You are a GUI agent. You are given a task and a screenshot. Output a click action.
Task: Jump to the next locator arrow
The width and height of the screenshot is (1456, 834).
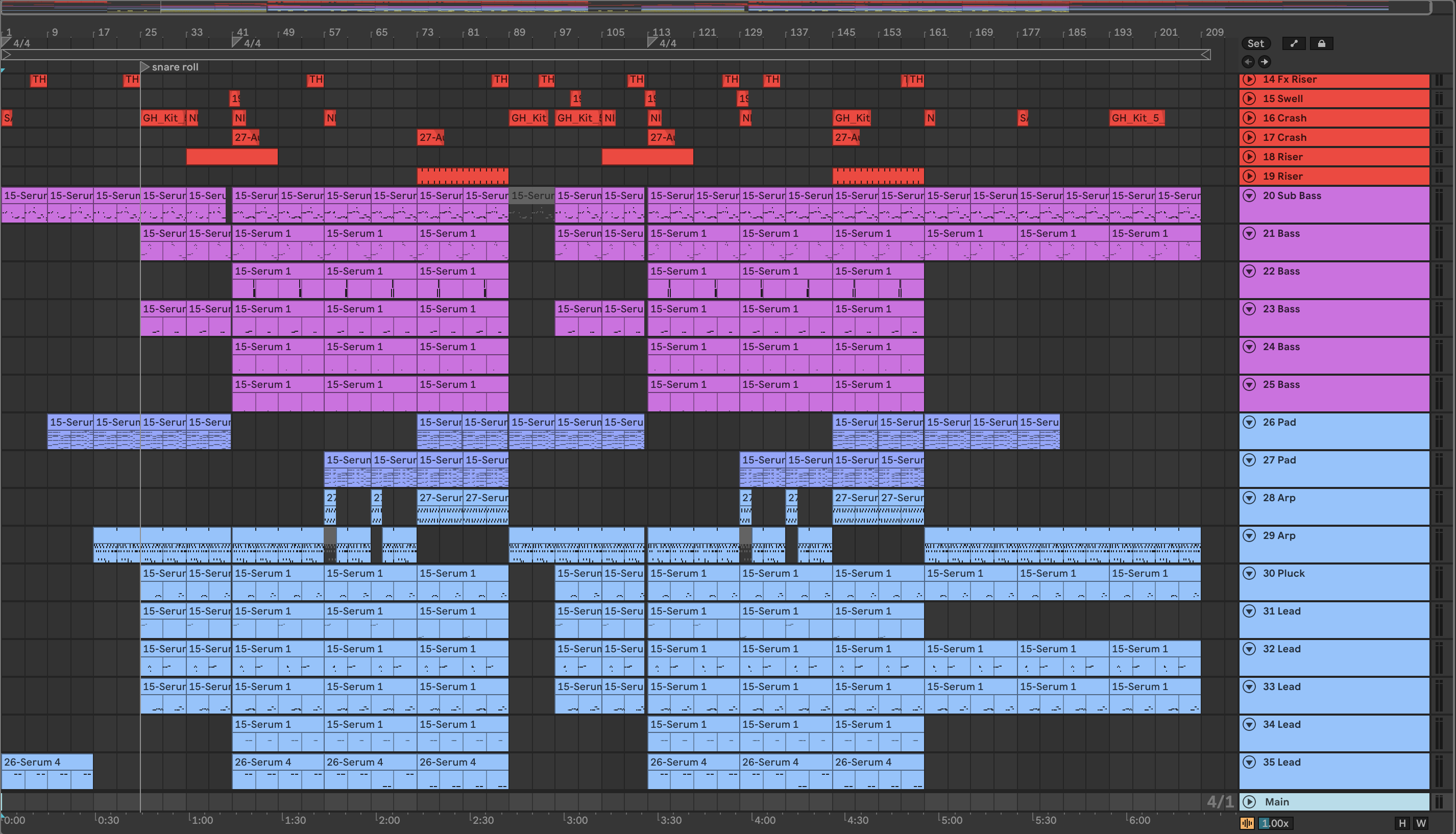[1264, 62]
